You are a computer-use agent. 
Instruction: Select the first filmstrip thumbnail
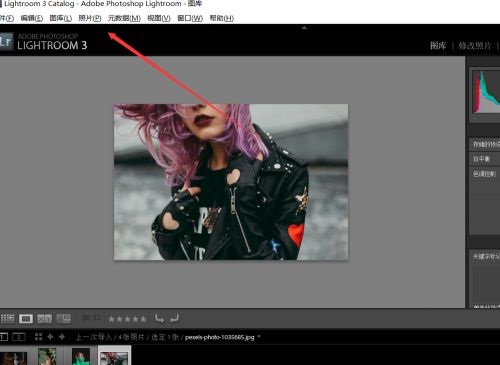13,358
